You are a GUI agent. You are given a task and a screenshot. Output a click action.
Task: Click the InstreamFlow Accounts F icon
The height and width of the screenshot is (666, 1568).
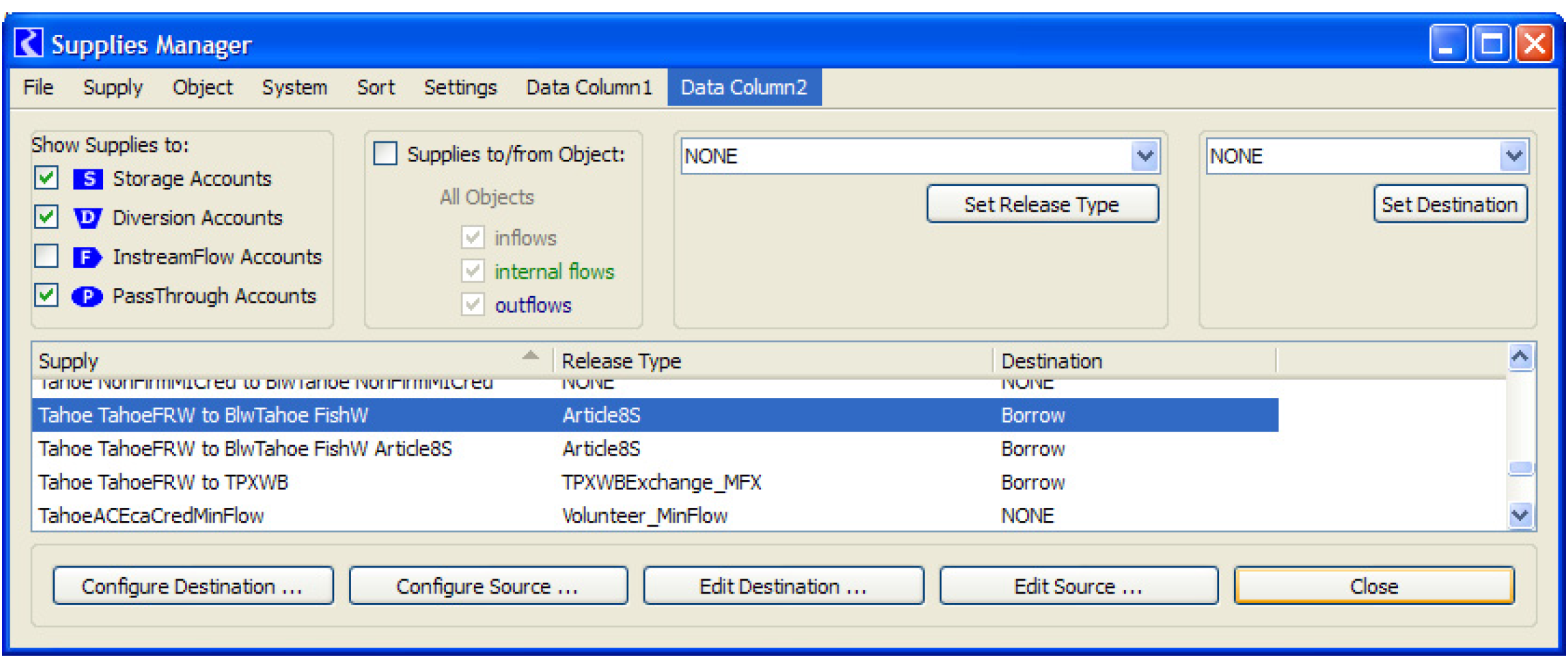(87, 258)
